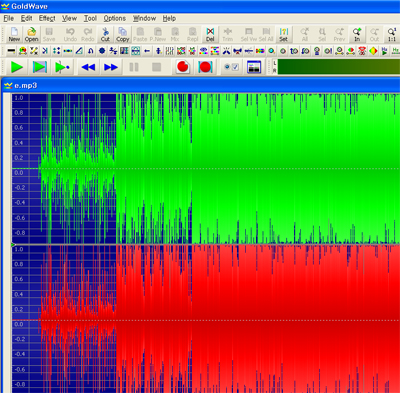This screenshot has height=393, width=400.
Task: Click the Cut scissors icon
Action: point(105,34)
